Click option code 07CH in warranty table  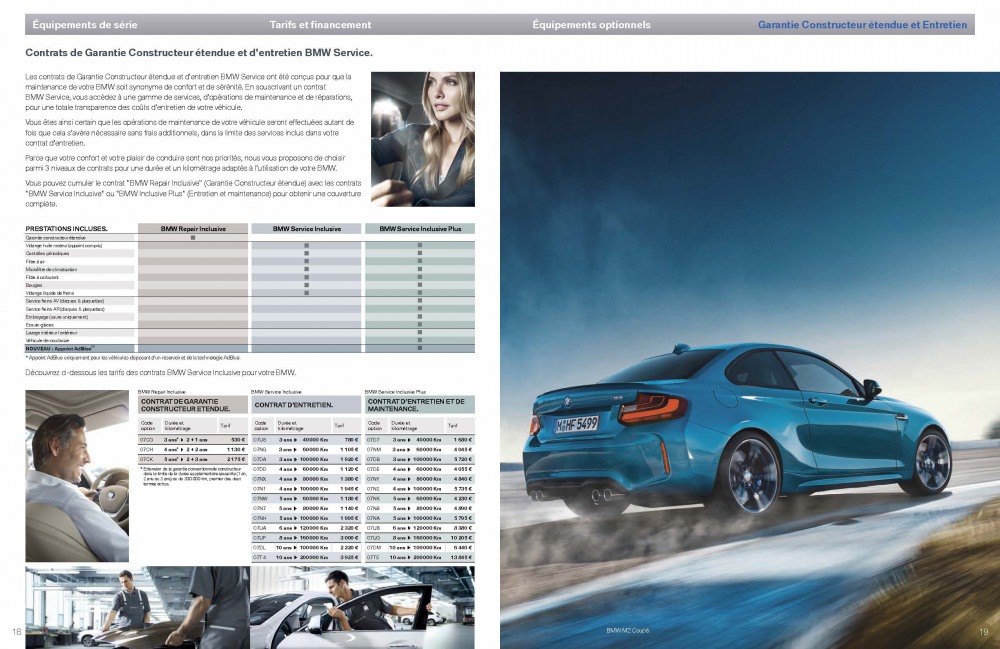(147, 449)
